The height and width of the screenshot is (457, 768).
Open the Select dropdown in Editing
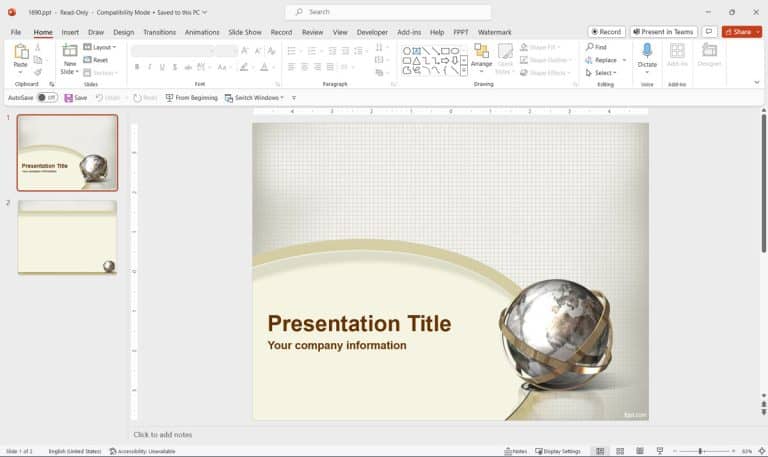[601, 72]
